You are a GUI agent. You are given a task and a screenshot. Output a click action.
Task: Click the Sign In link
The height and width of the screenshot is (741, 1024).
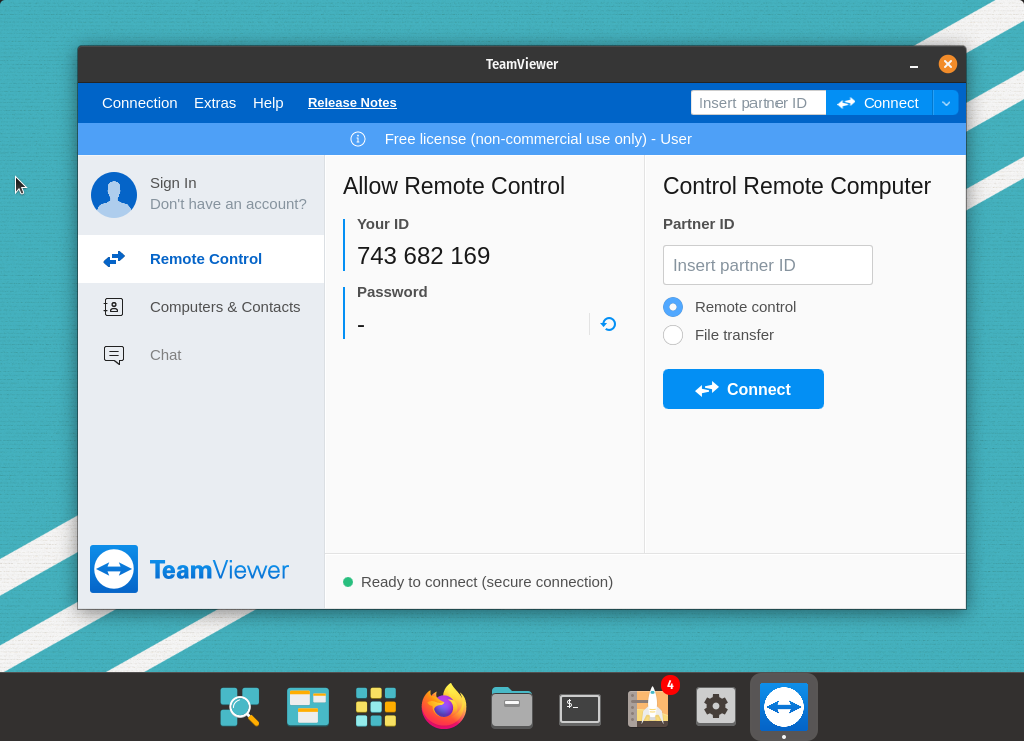point(173,183)
